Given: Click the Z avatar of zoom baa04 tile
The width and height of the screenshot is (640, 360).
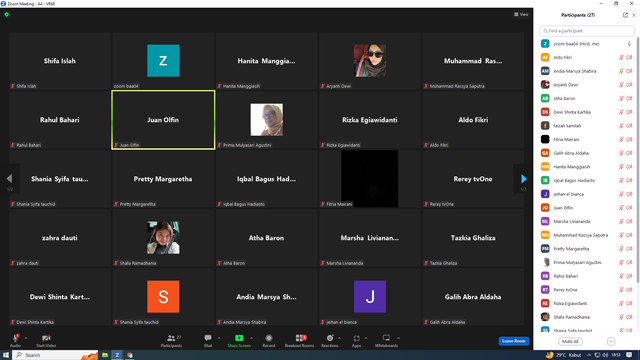Looking at the screenshot, I should click(163, 61).
